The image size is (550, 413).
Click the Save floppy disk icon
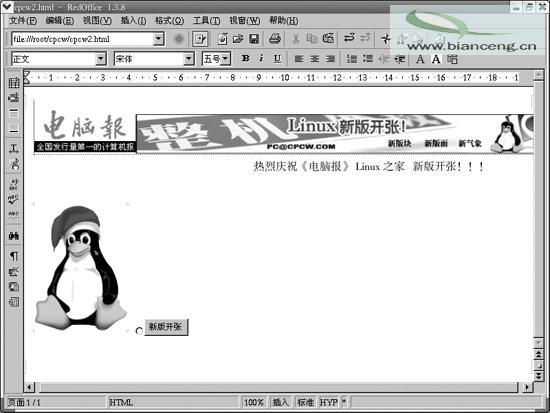pos(254,39)
